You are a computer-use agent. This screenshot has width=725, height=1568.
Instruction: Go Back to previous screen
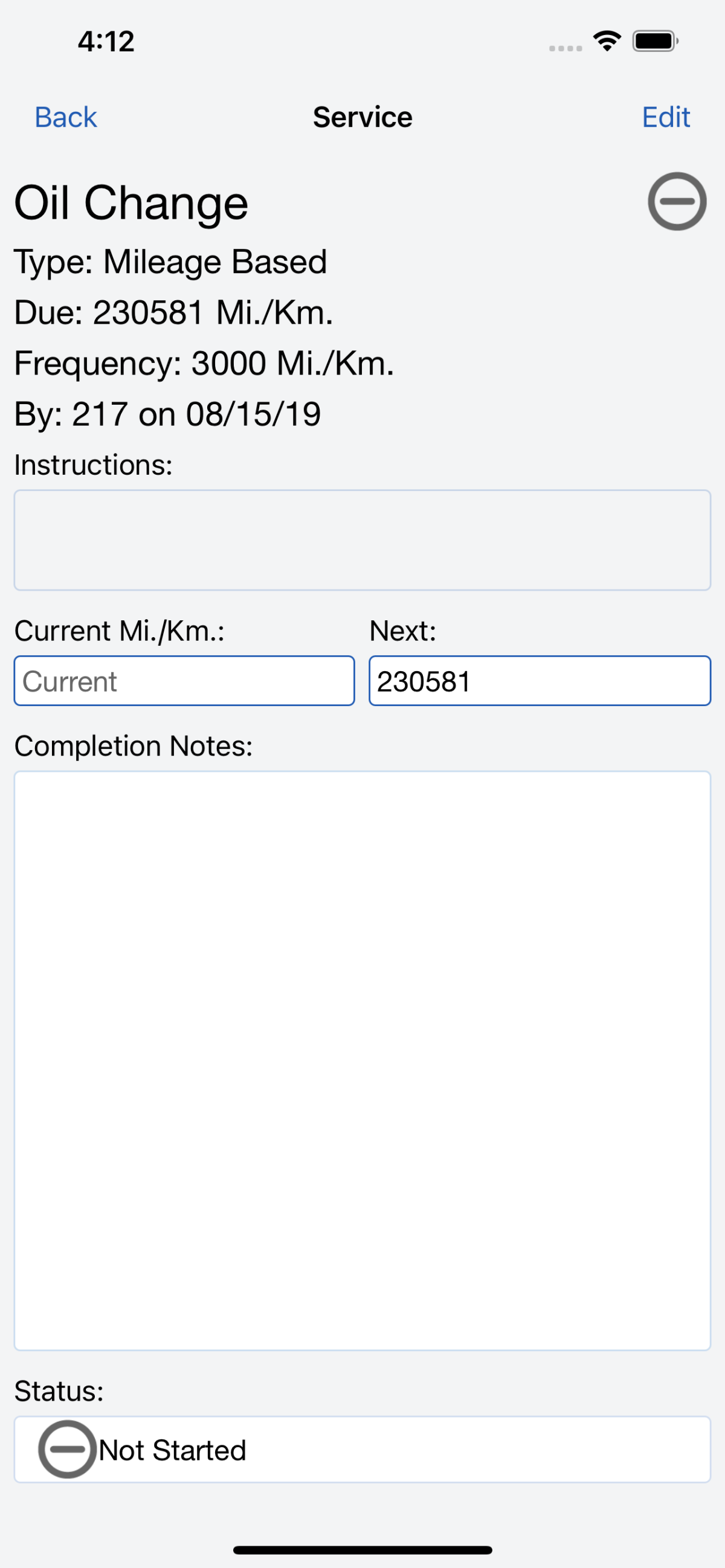tap(66, 117)
